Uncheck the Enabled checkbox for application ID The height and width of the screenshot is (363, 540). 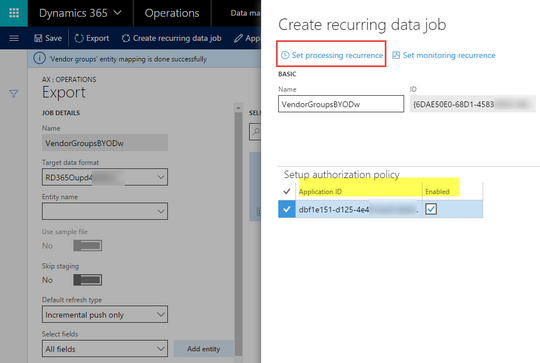coord(431,209)
